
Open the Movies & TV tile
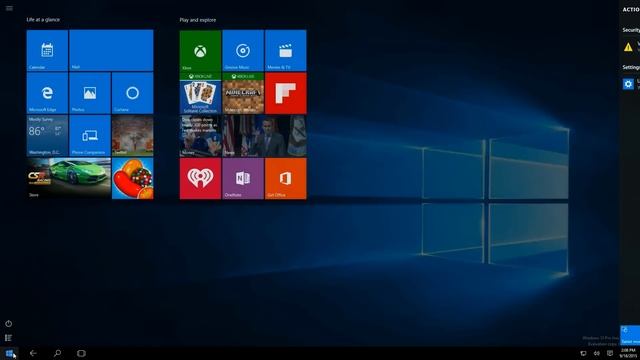[286, 51]
